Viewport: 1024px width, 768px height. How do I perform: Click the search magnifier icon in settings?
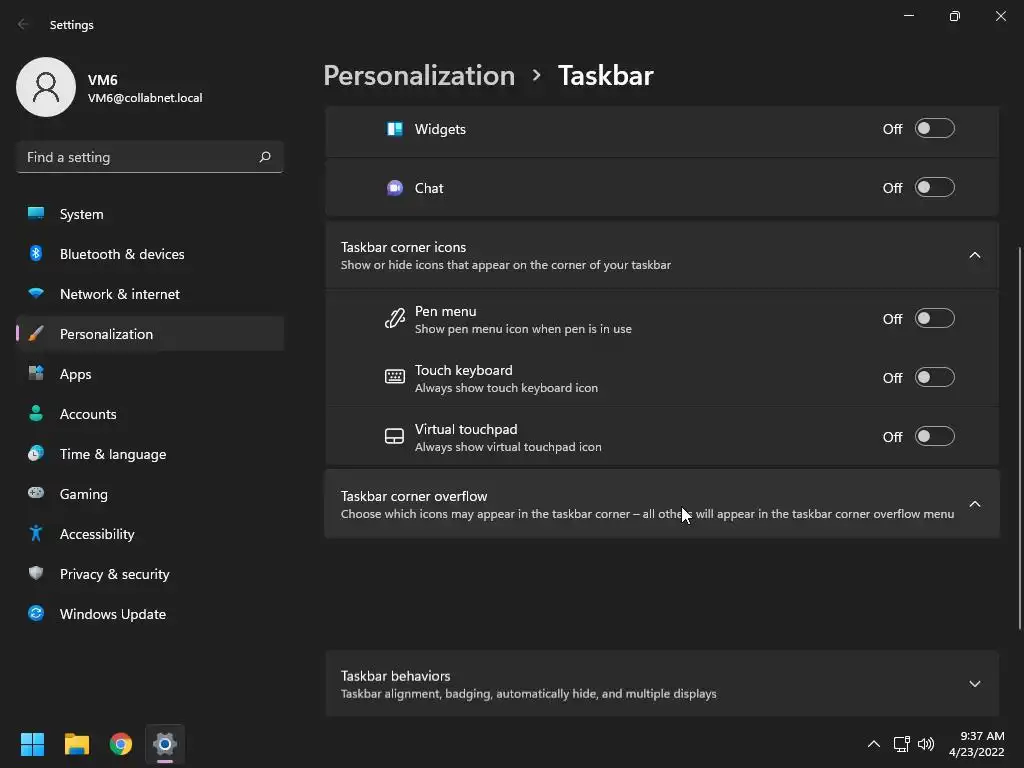tap(265, 157)
